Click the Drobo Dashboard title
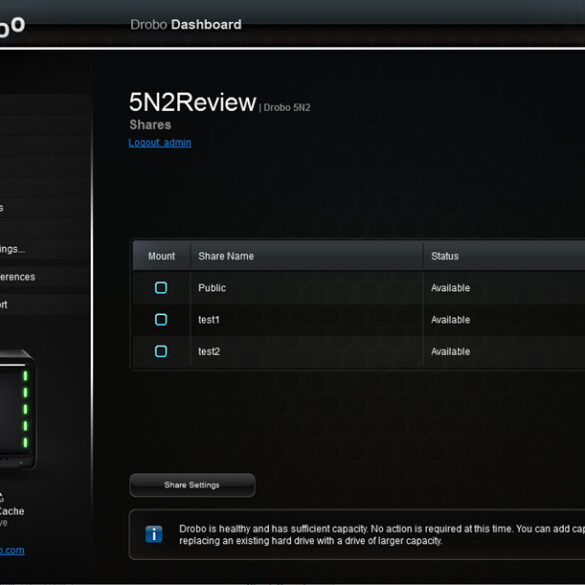The height and width of the screenshot is (585, 585). tap(186, 25)
